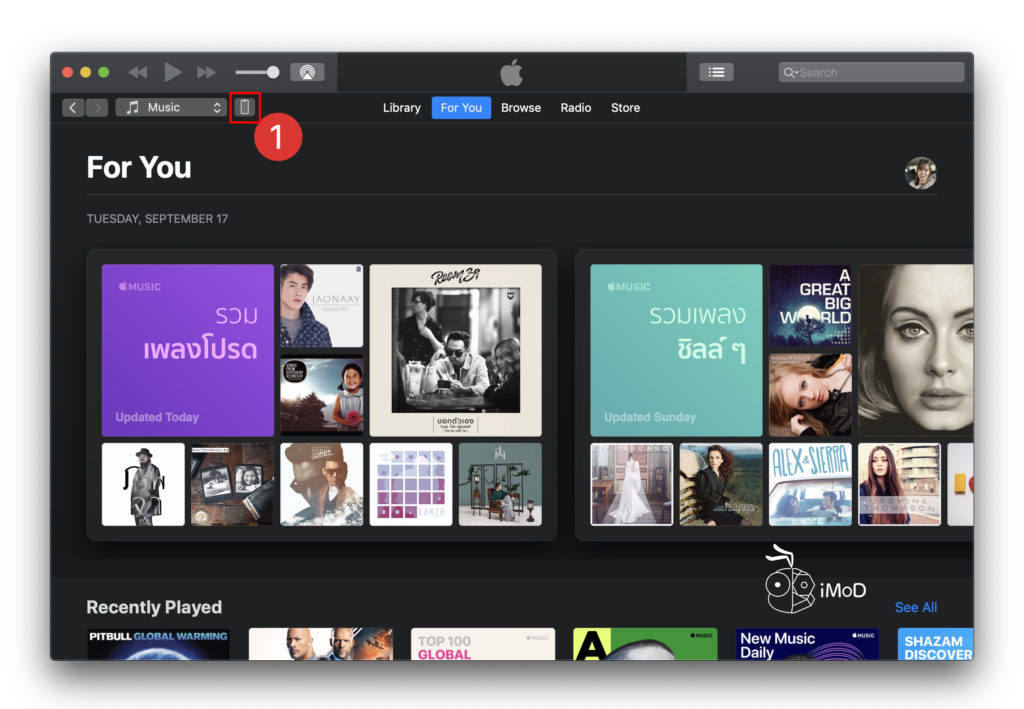Click the back navigation arrow
The image size is (1024, 709).
click(x=73, y=107)
